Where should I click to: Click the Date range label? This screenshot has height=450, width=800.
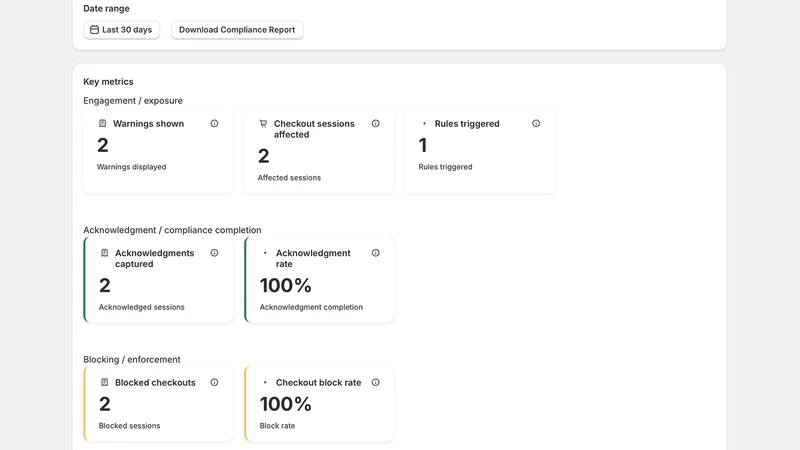[x=106, y=9]
